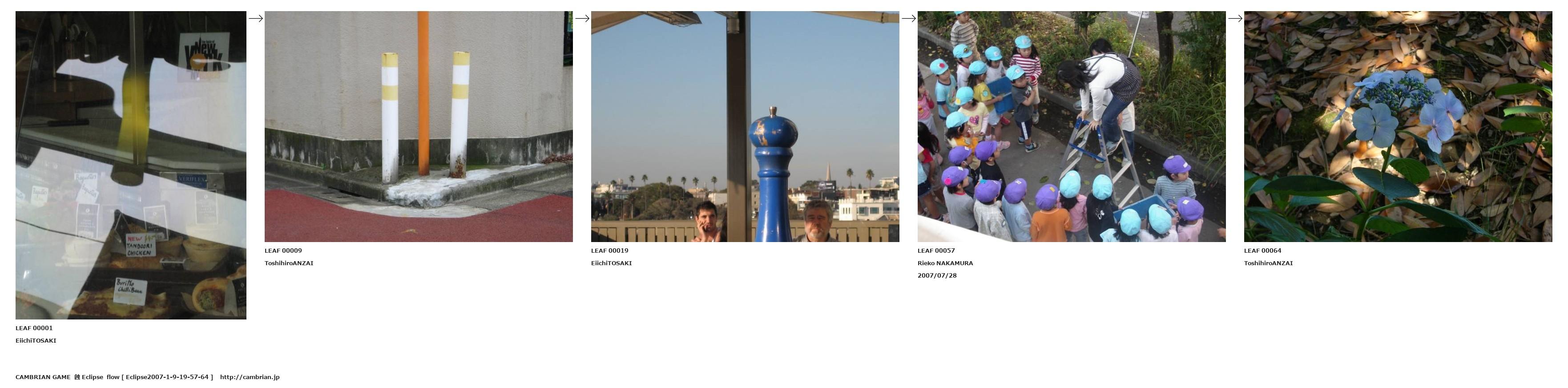Open the LEAF 00057 kindergarten children photo

tap(1071, 127)
